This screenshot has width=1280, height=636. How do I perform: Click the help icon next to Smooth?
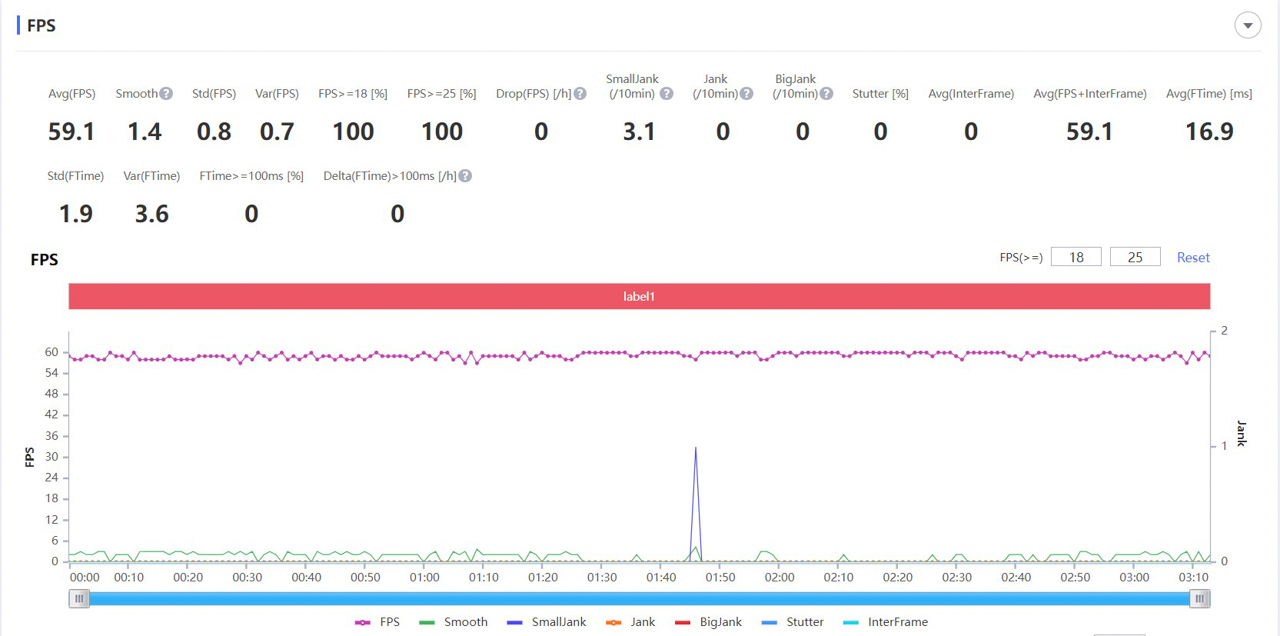166,94
